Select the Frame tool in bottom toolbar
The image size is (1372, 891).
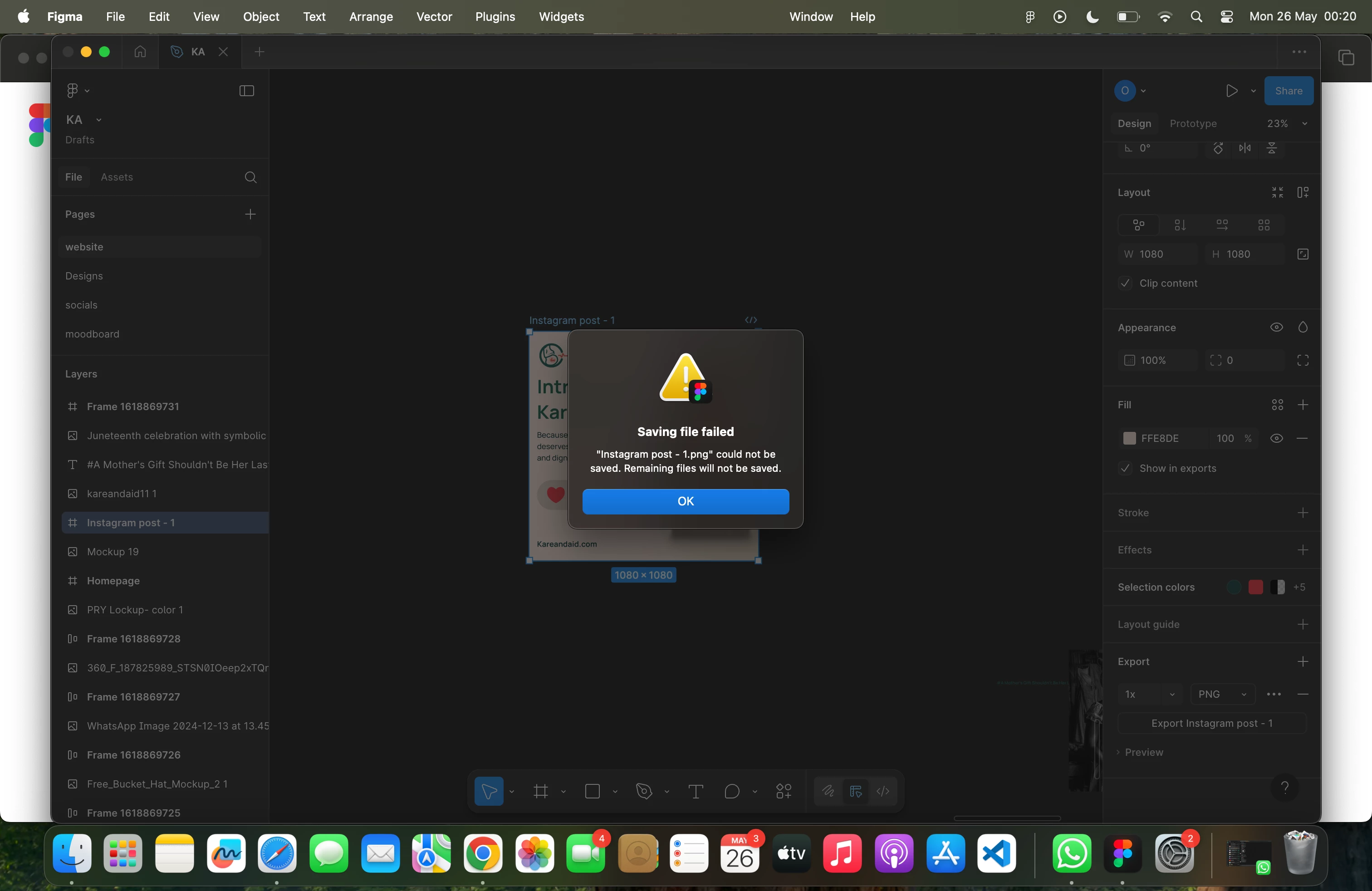540,791
